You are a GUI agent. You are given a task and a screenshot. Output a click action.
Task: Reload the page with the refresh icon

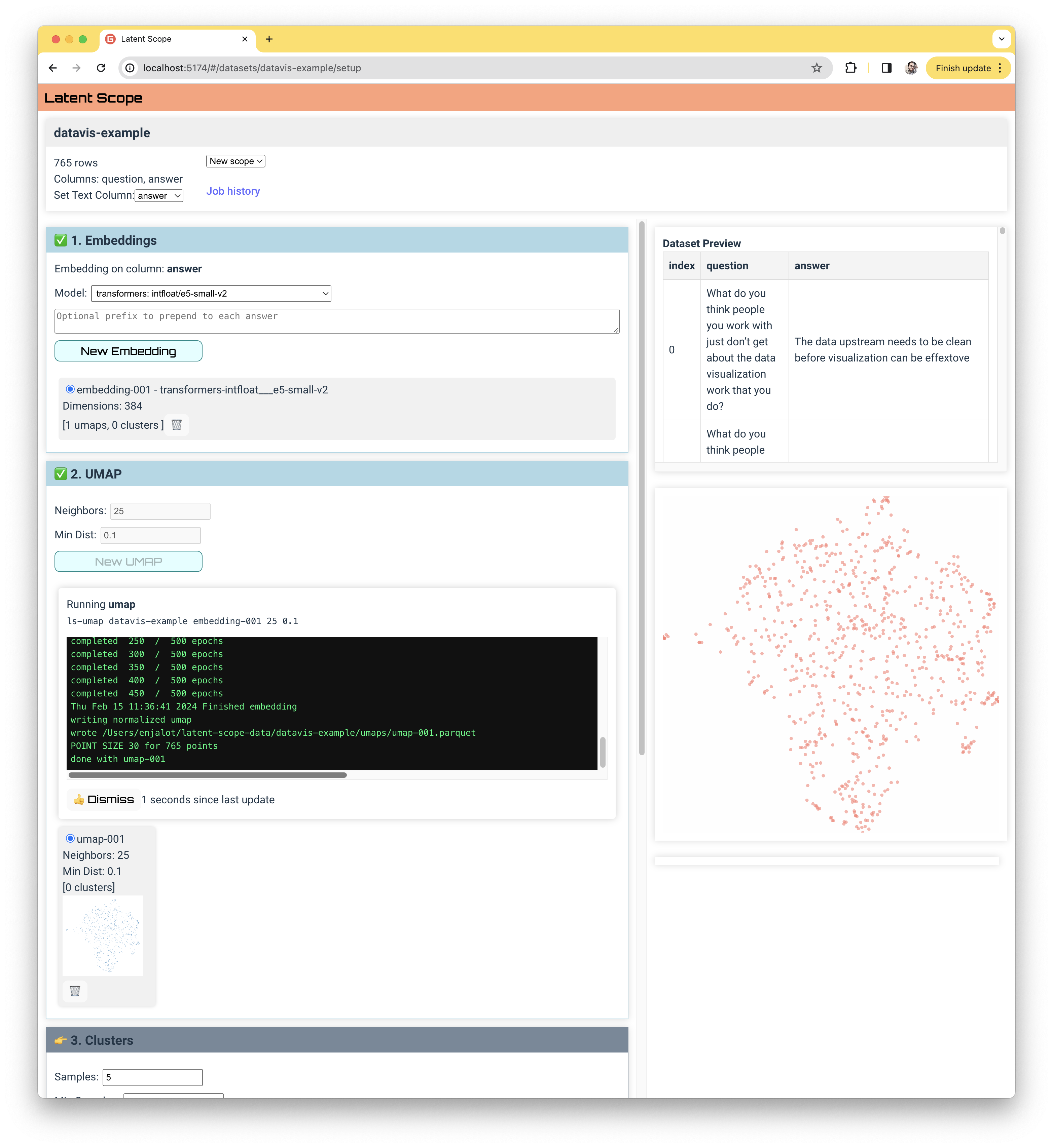[101, 68]
